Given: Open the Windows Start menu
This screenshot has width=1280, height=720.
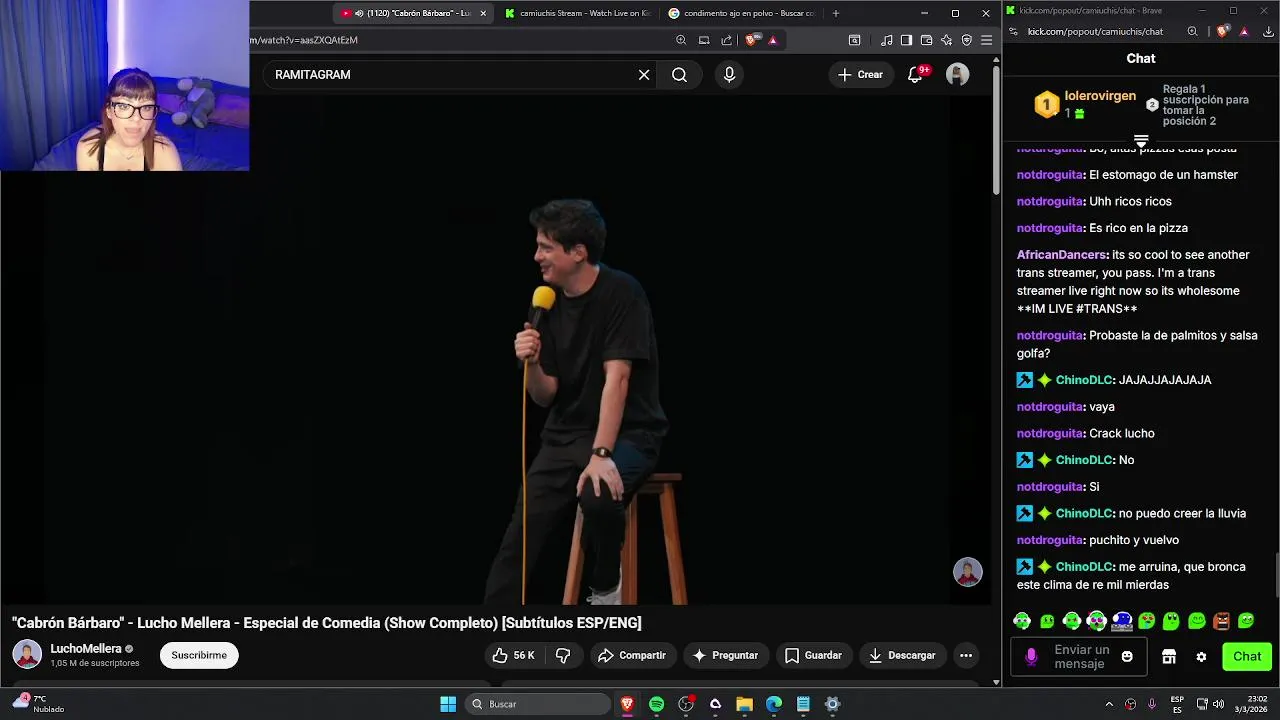Looking at the screenshot, I should [448, 704].
